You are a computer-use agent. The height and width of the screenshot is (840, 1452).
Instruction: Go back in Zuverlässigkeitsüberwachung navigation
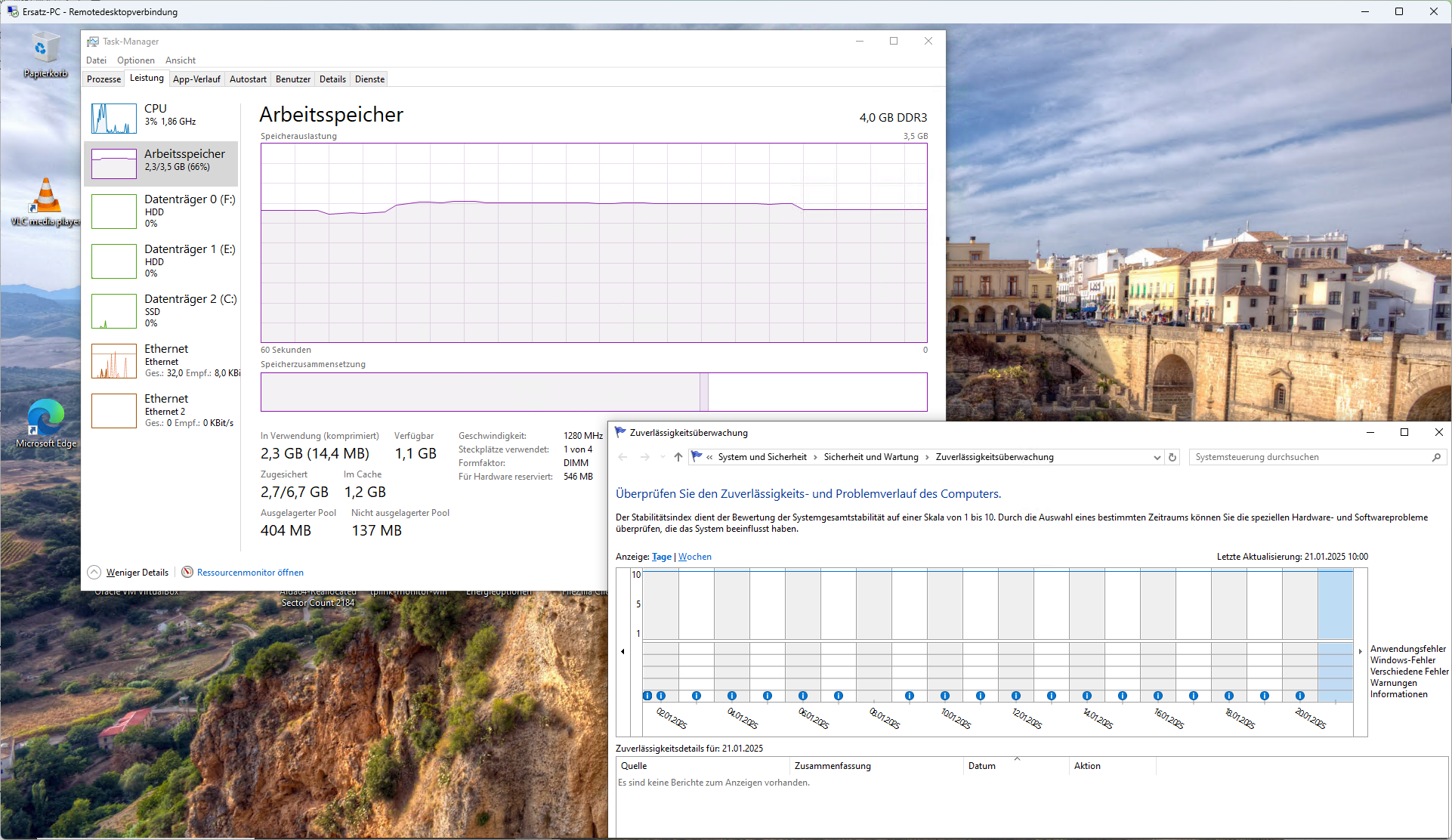tap(623, 457)
